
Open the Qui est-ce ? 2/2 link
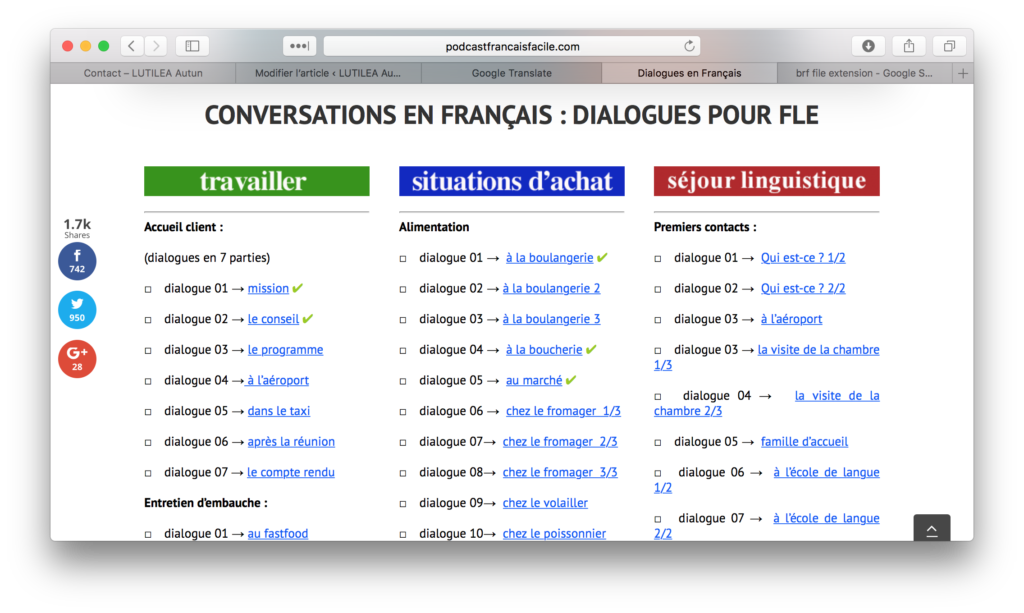[x=803, y=288]
